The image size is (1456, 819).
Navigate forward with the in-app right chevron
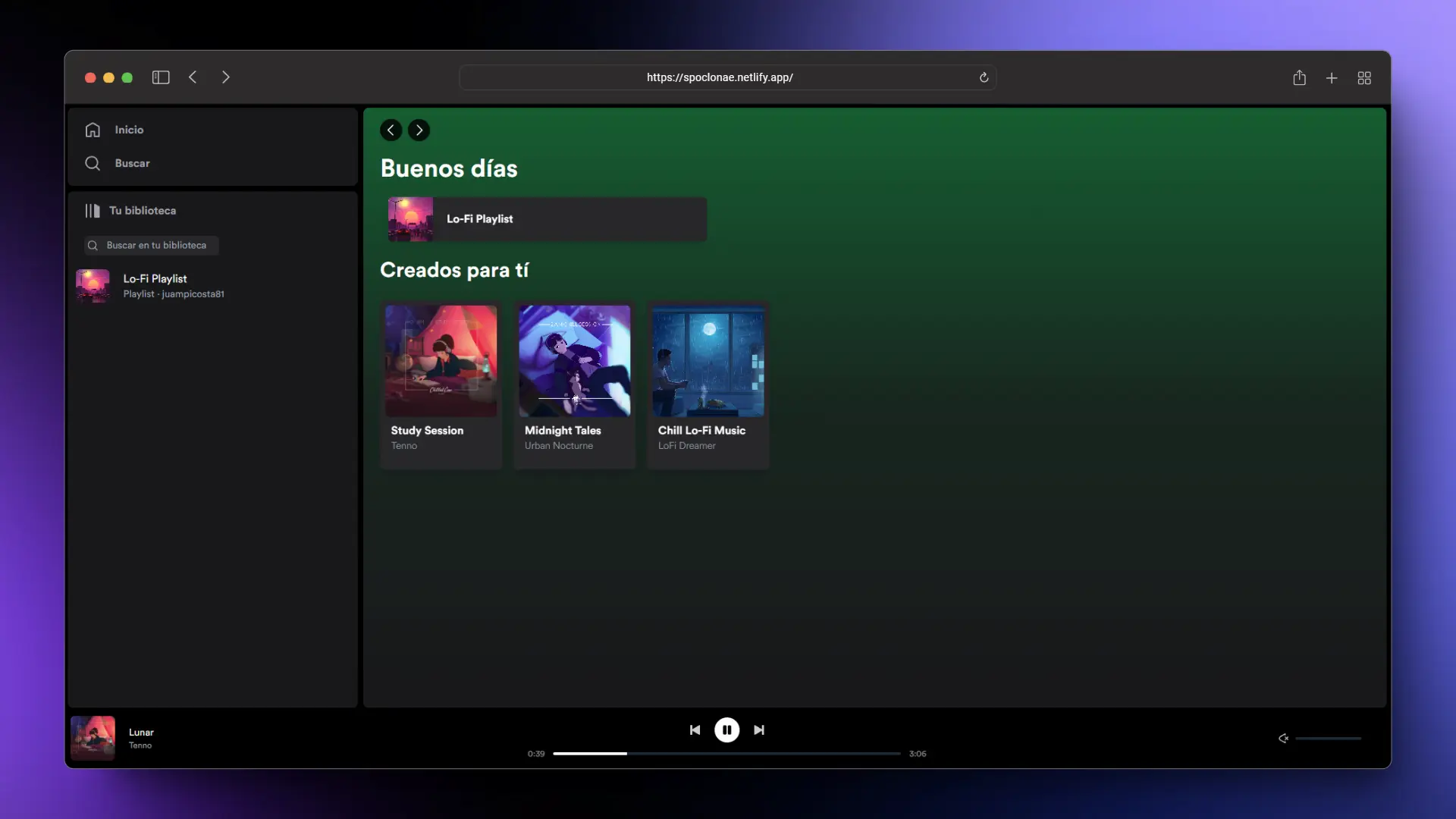(419, 130)
